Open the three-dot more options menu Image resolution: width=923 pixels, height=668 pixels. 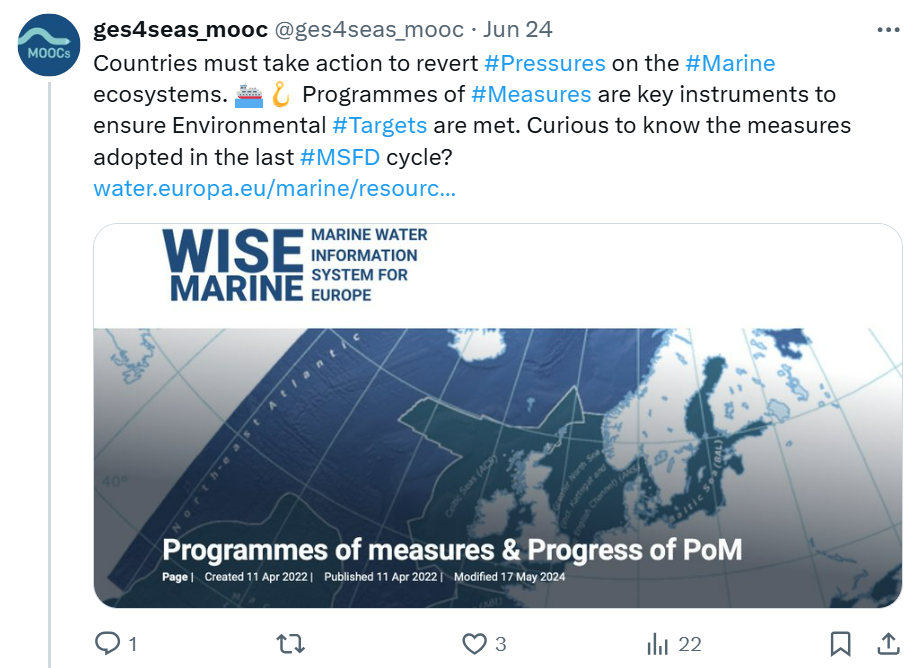click(x=888, y=30)
